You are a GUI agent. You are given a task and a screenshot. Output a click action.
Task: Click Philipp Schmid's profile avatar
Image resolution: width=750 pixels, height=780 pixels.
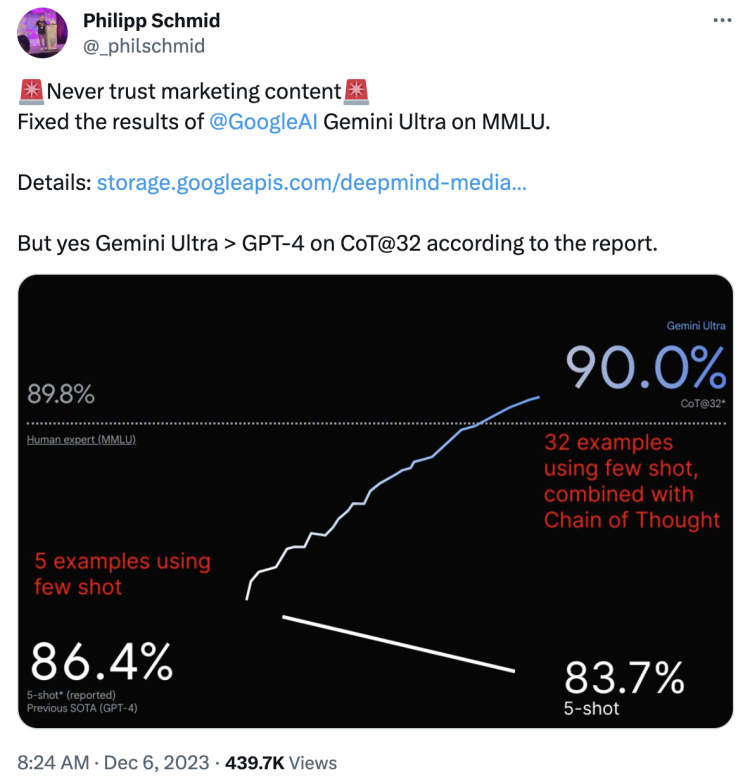click(42, 32)
